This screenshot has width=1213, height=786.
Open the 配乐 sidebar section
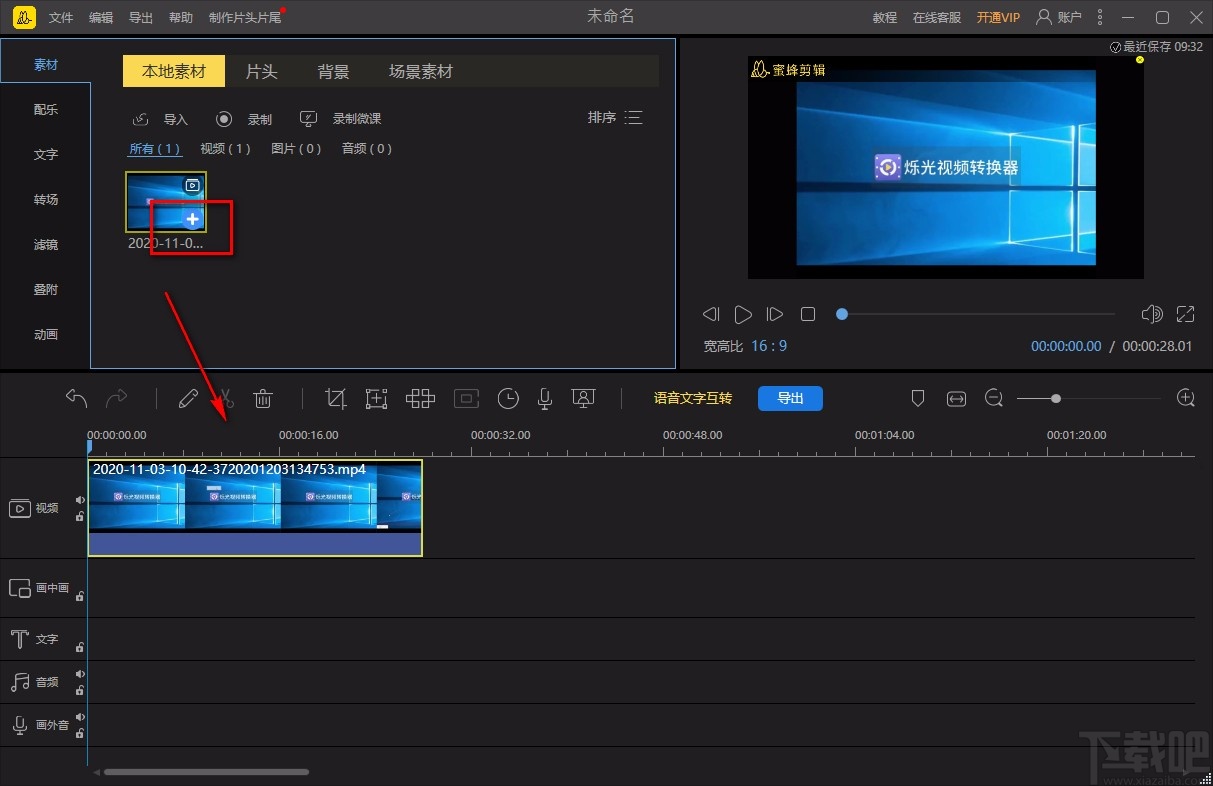[46, 109]
